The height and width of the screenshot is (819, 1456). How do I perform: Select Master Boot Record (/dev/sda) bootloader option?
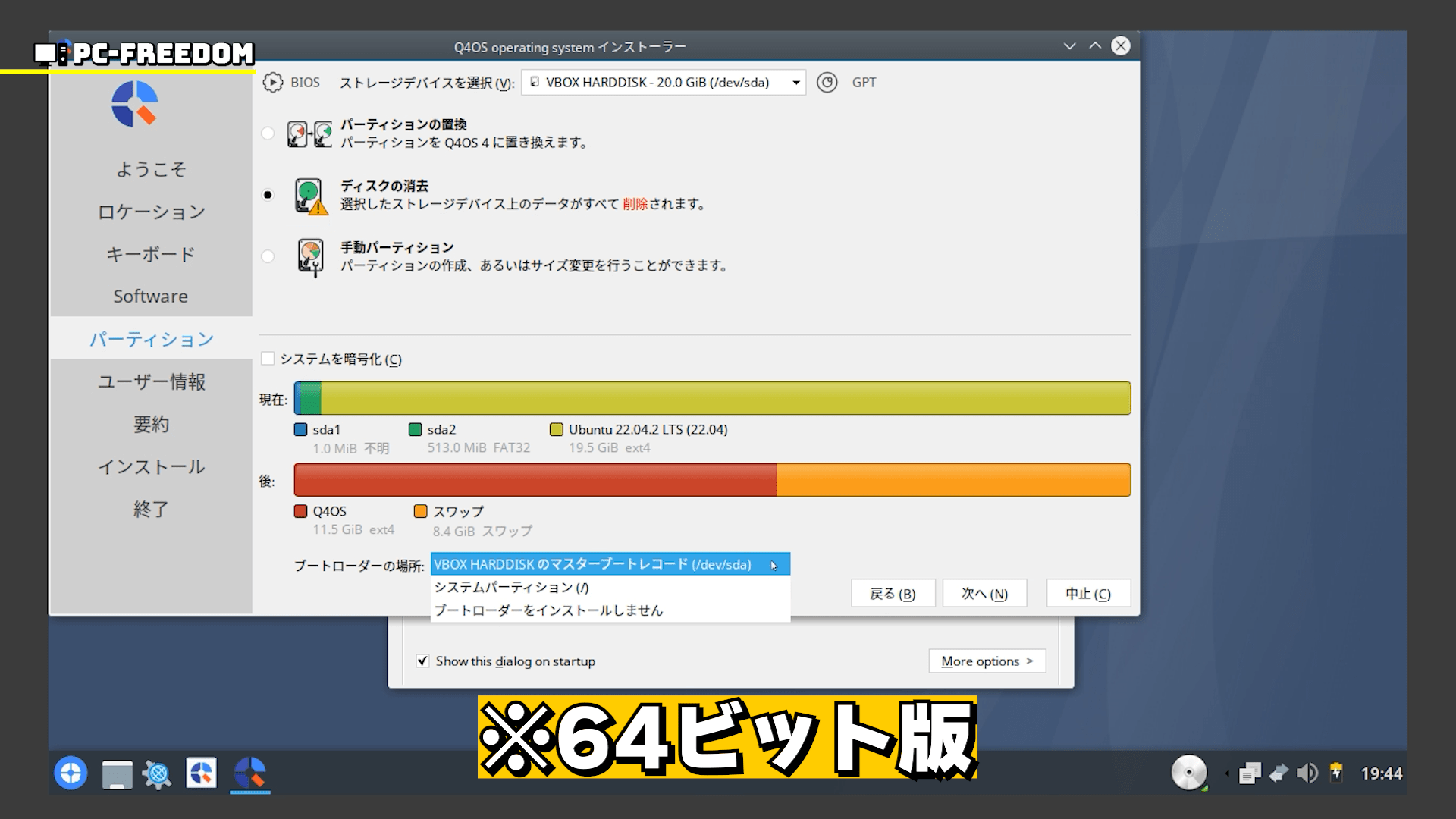point(592,564)
